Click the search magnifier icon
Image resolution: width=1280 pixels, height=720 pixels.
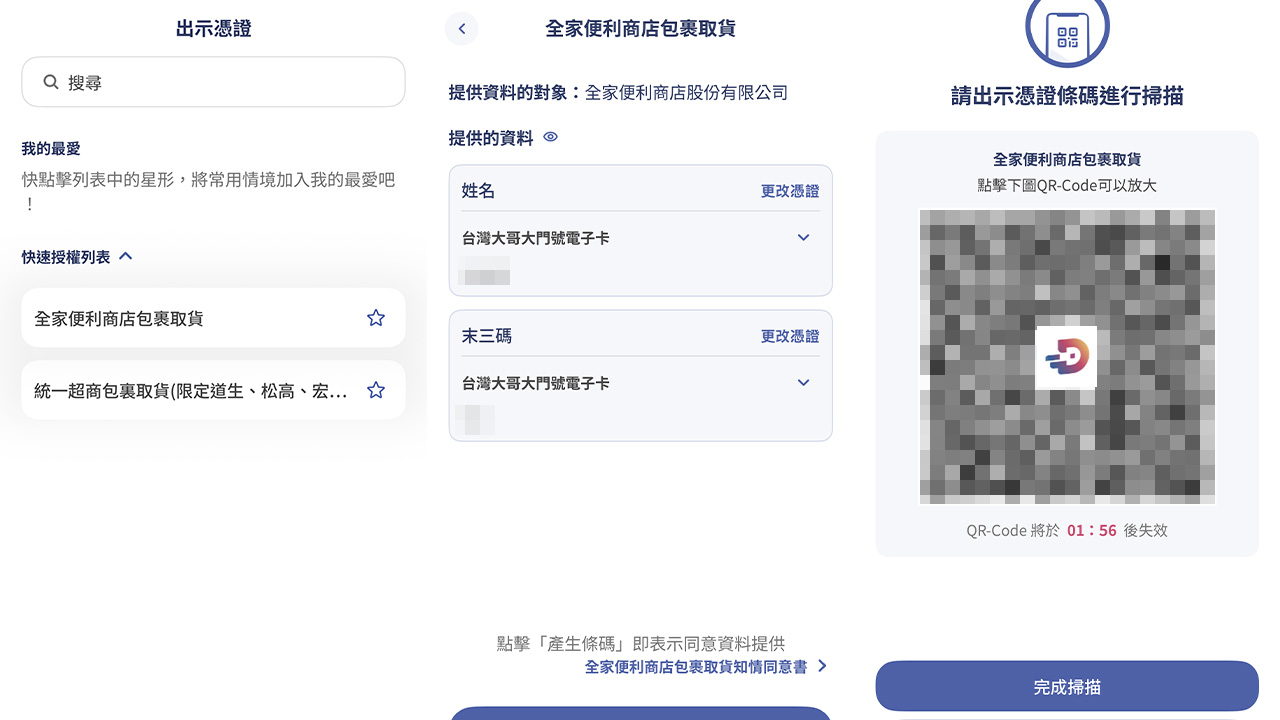click(x=51, y=82)
